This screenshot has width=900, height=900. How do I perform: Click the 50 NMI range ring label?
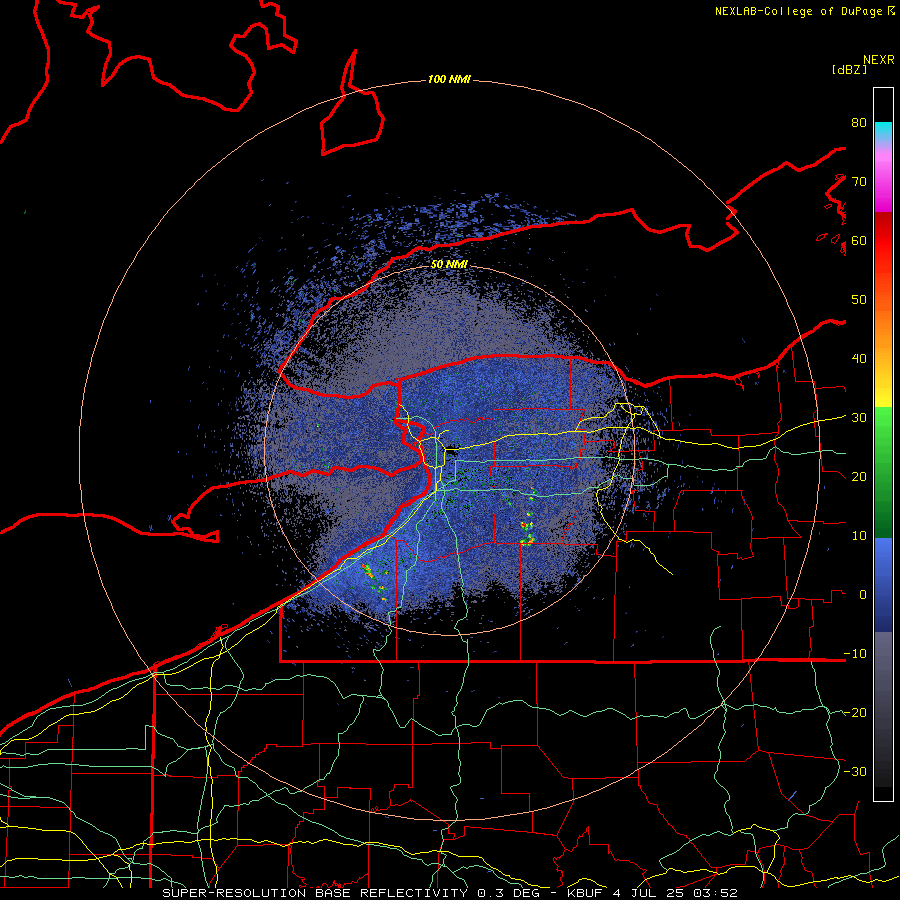pos(449,265)
